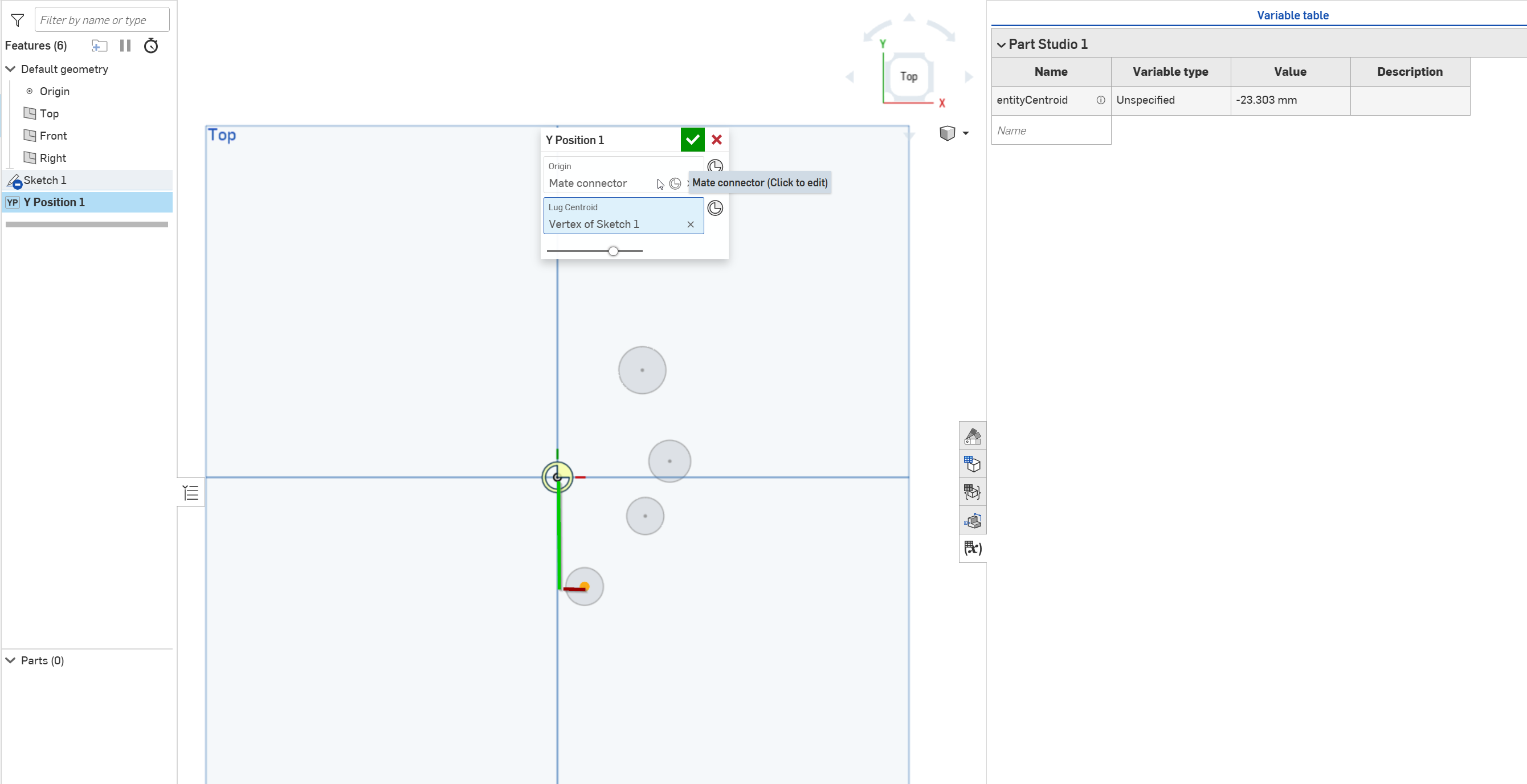Click the dialog opacity slider handle
This screenshot has height=784, width=1527.
614,251
